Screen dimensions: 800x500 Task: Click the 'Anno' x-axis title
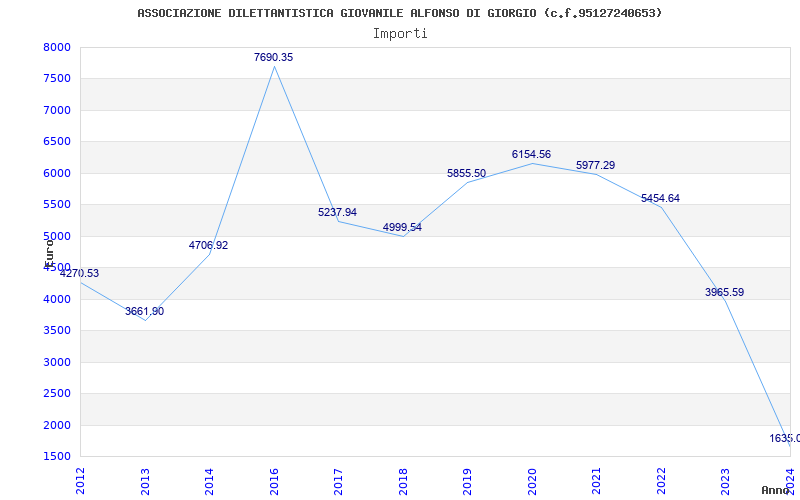click(775, 490)
